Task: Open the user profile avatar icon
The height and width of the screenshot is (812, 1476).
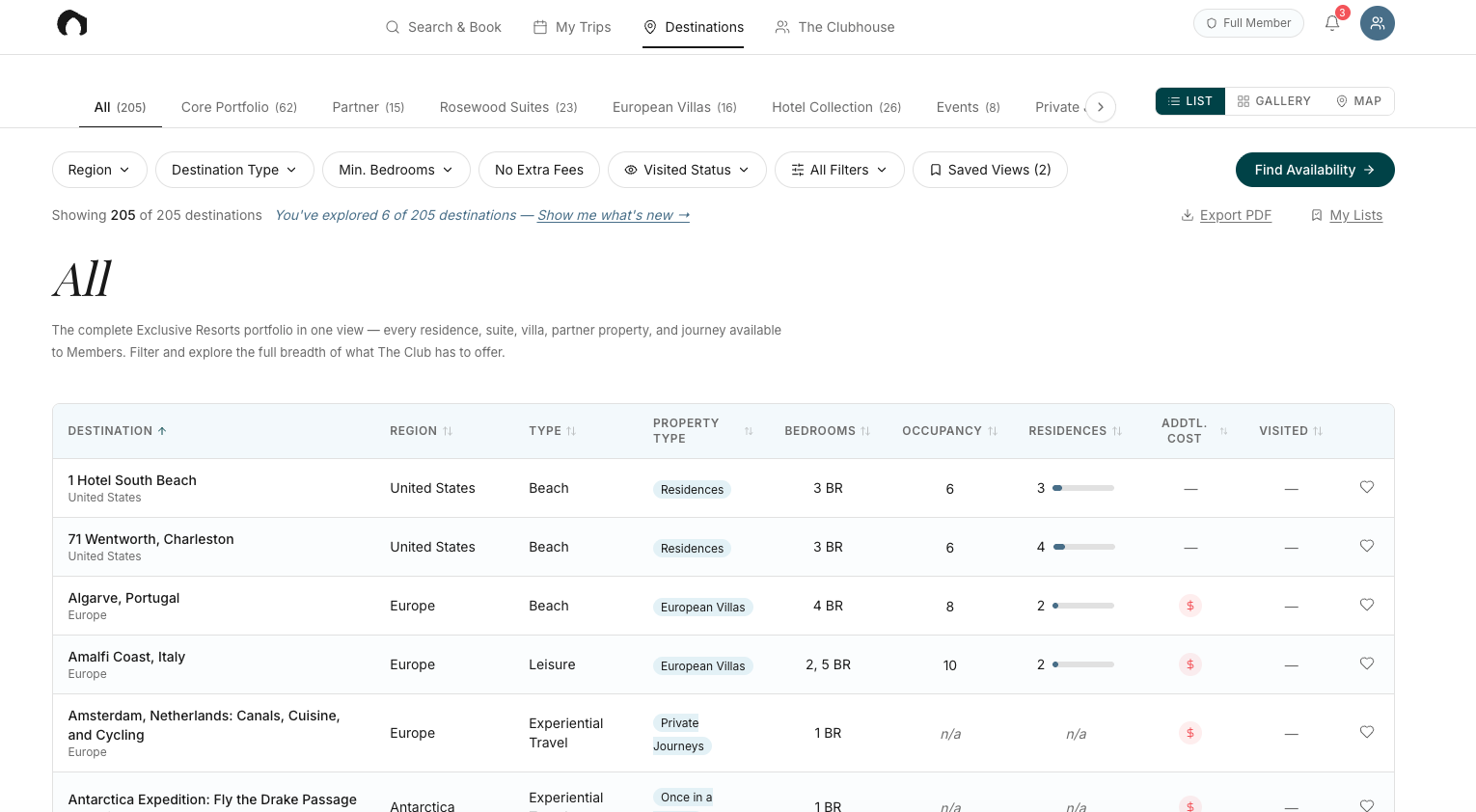Action: (1378, 23)
